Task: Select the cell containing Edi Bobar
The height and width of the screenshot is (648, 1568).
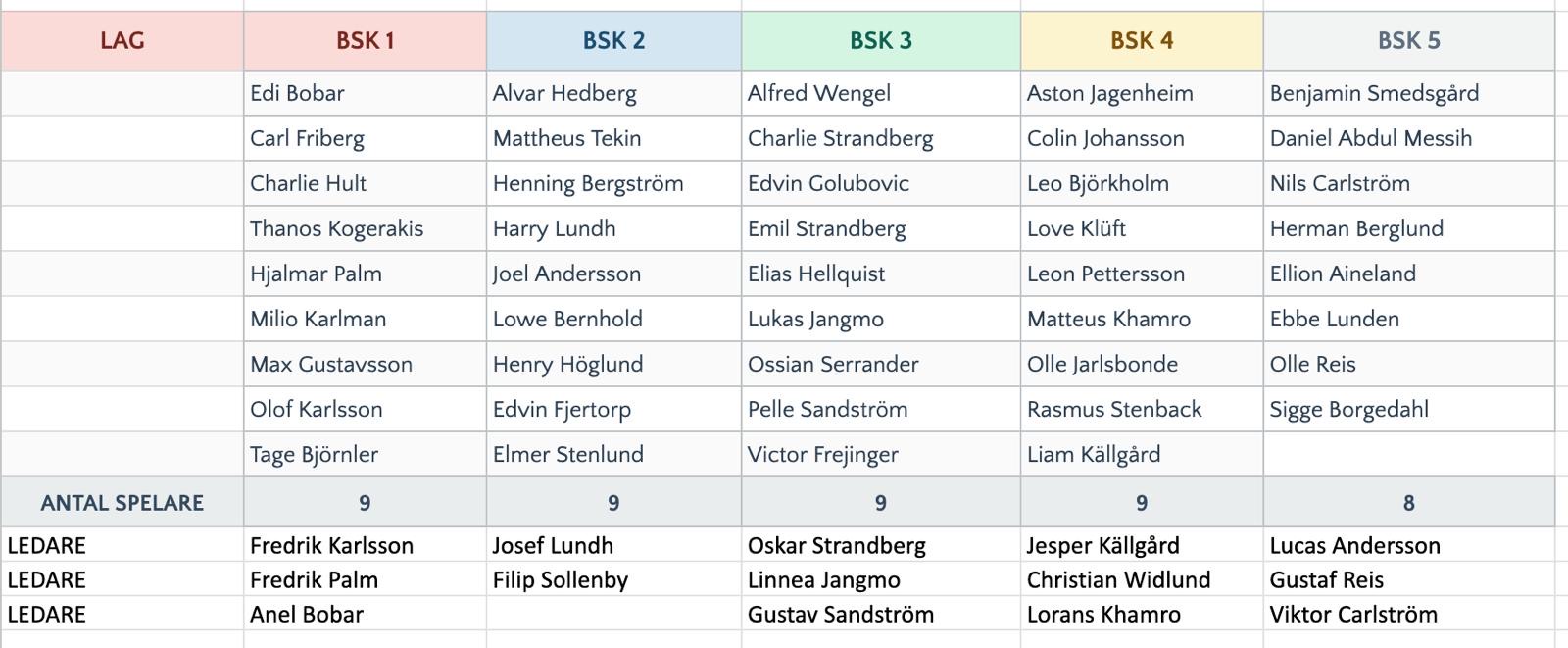Action: click(x=365, y=93)
